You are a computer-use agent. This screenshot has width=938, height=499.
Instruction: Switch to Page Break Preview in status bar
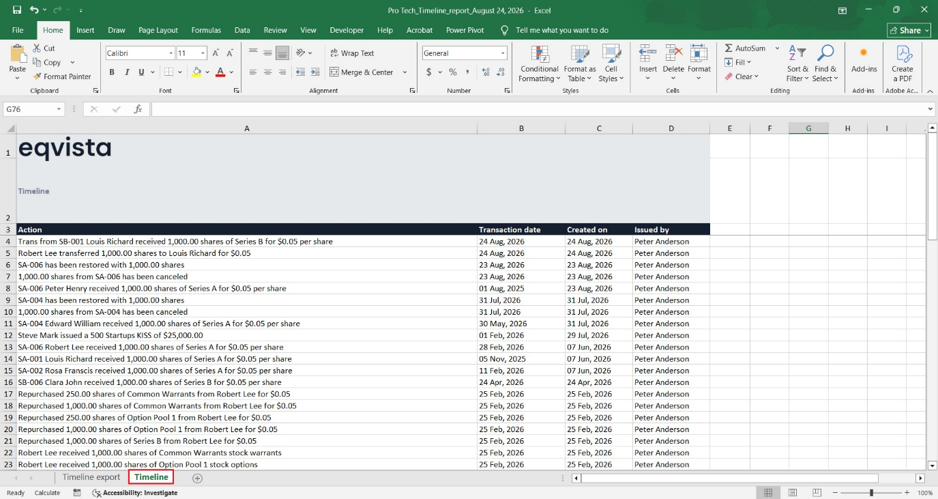(x=817, y=492)
